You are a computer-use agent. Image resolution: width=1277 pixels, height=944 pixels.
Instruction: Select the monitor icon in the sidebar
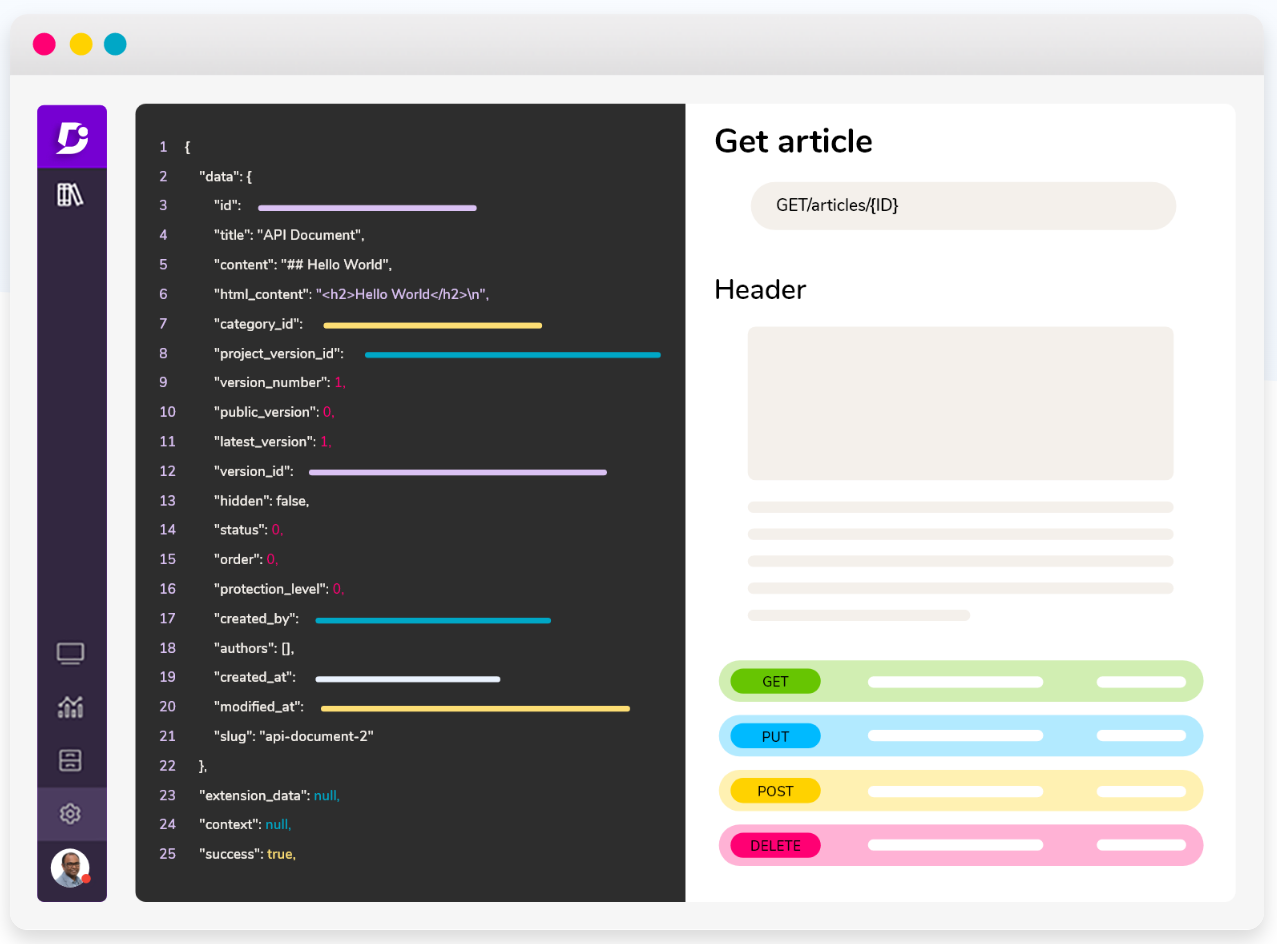point(69,653)
